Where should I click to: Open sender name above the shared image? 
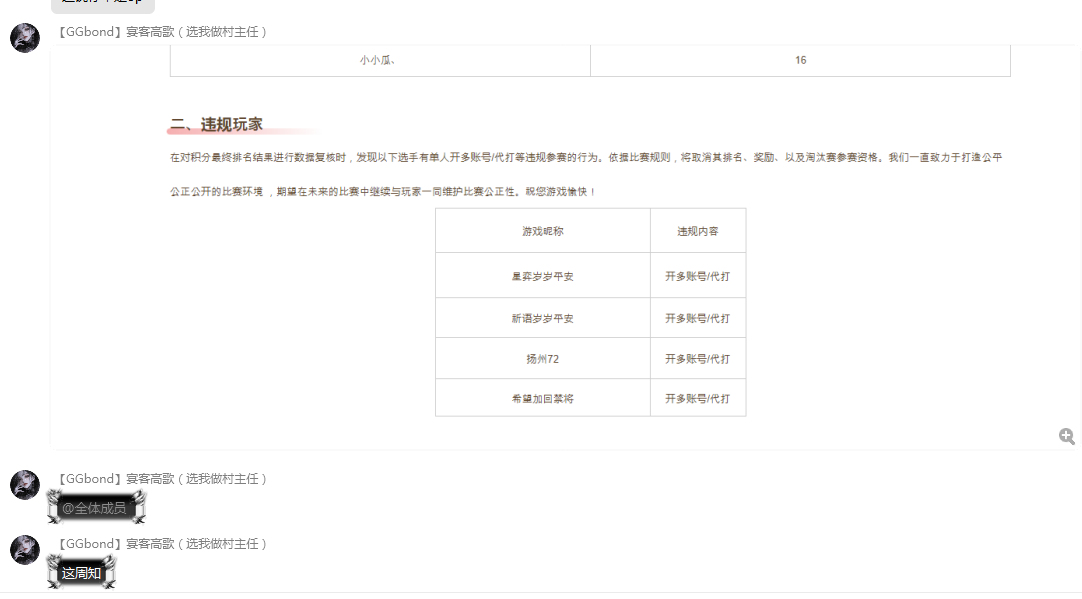(x=163, y=32)
